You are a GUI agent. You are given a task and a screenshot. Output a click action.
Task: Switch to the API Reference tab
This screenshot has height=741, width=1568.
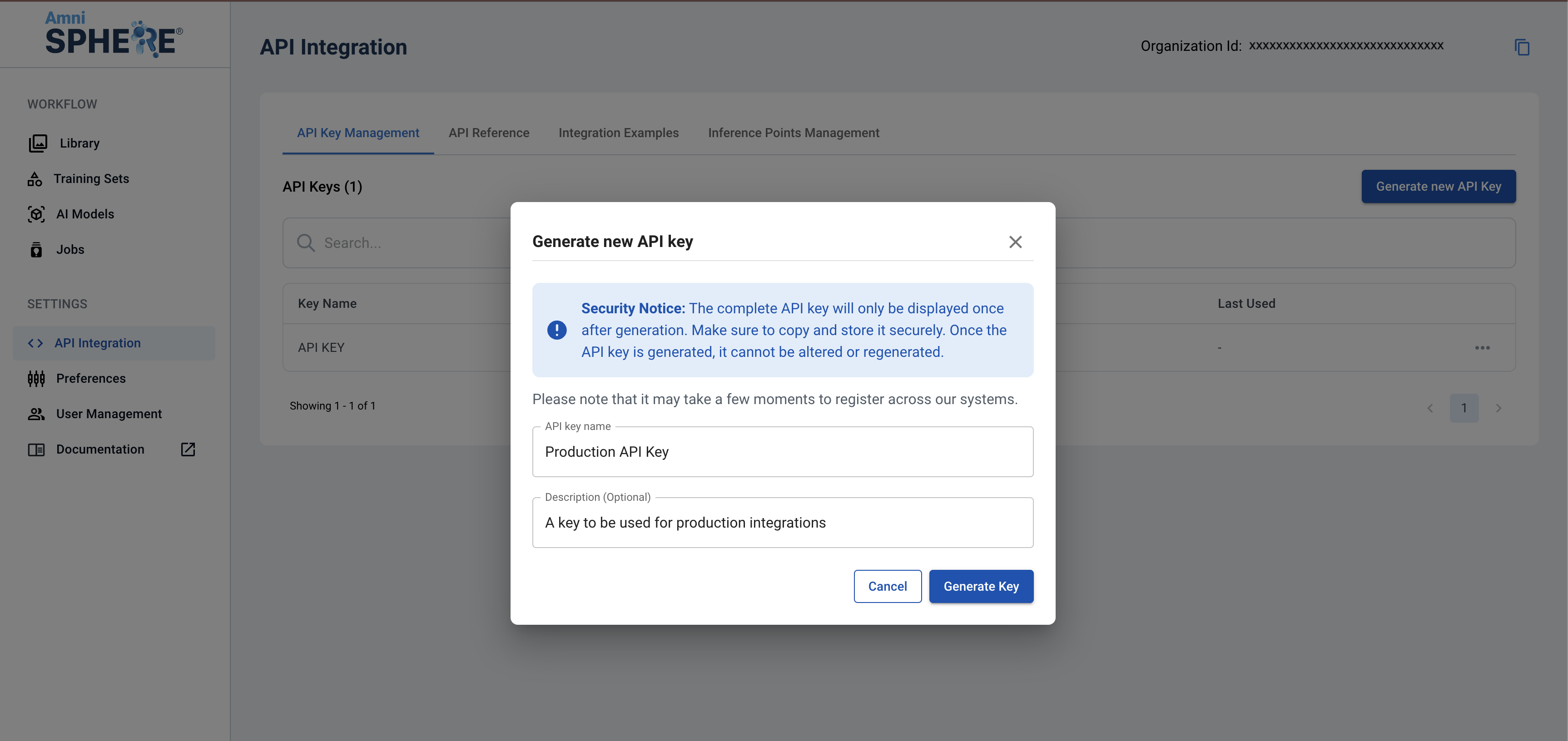(488, 133)
